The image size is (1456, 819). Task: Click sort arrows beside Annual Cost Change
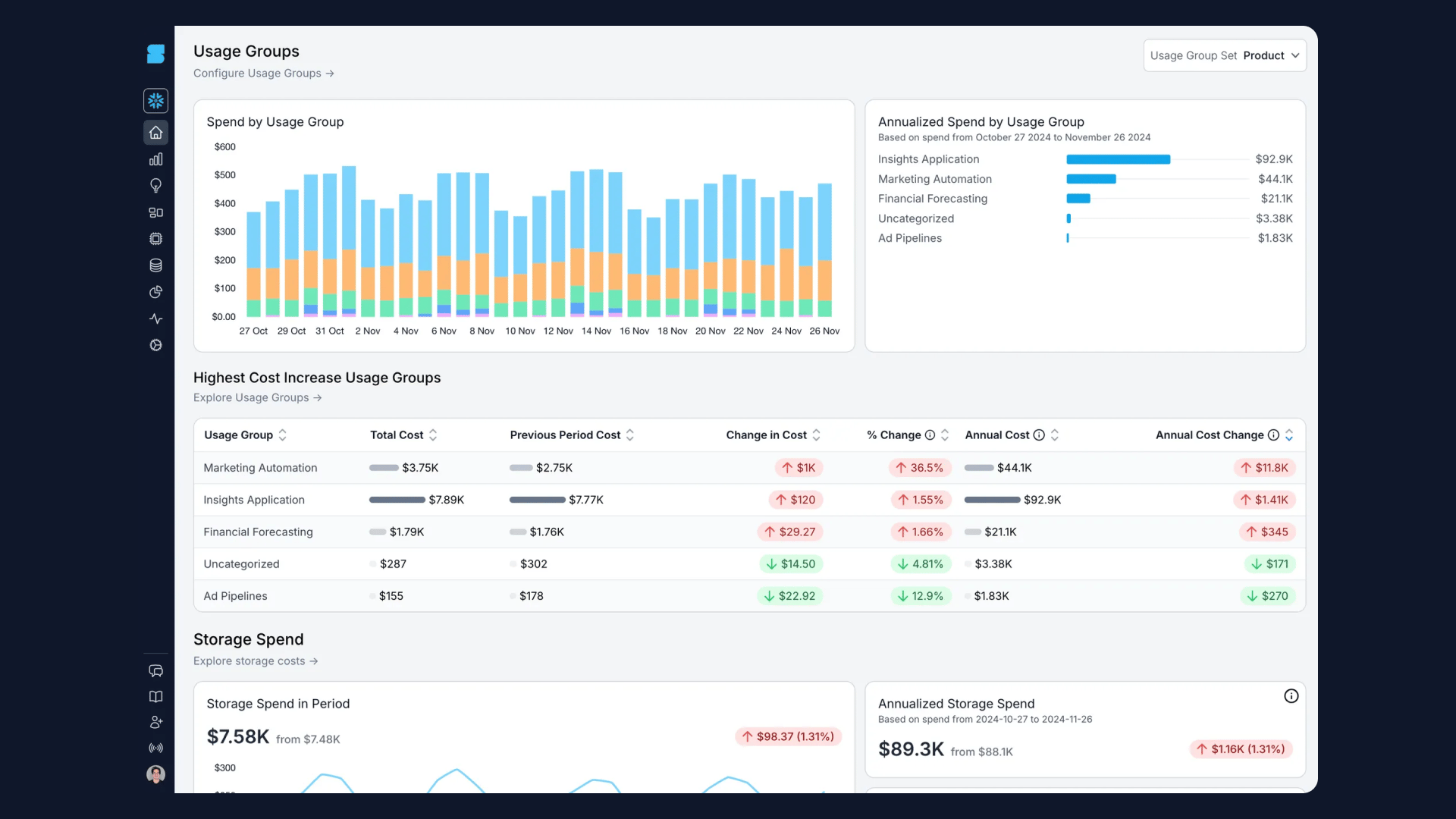[x=1289, y=435]
